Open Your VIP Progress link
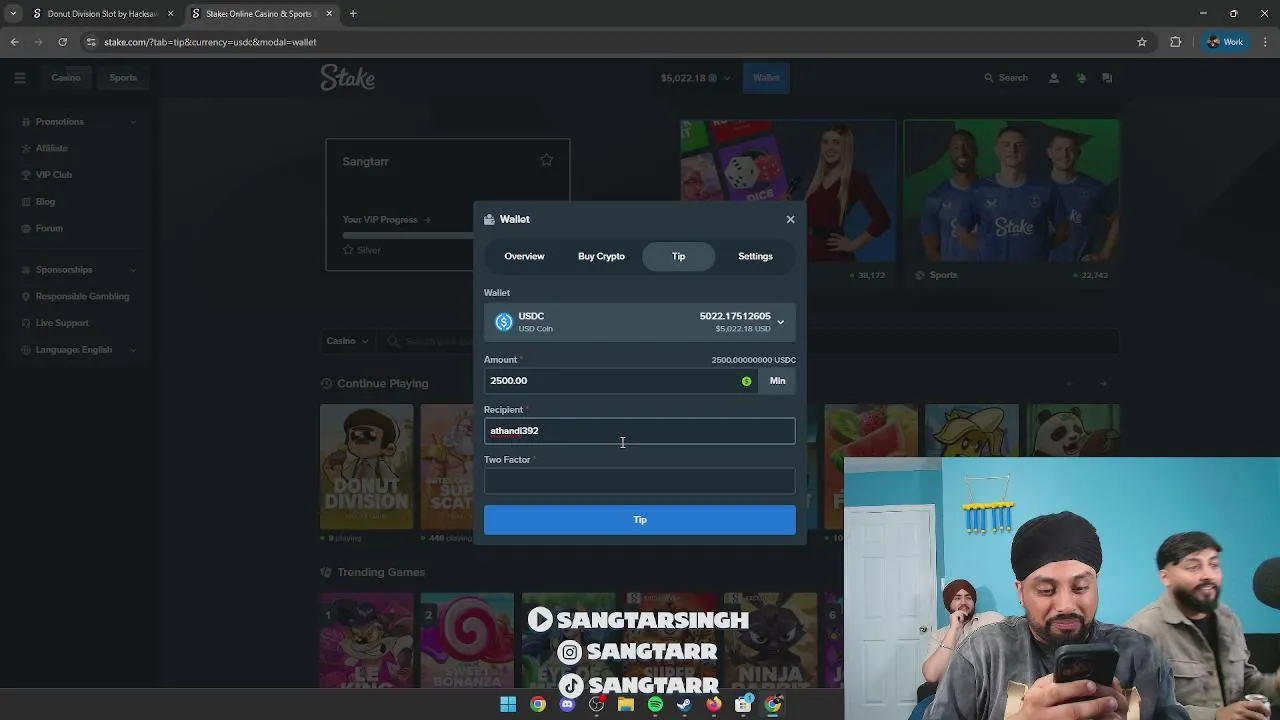The height and width of the screenshot is (720, 1280). coord(386,220)
